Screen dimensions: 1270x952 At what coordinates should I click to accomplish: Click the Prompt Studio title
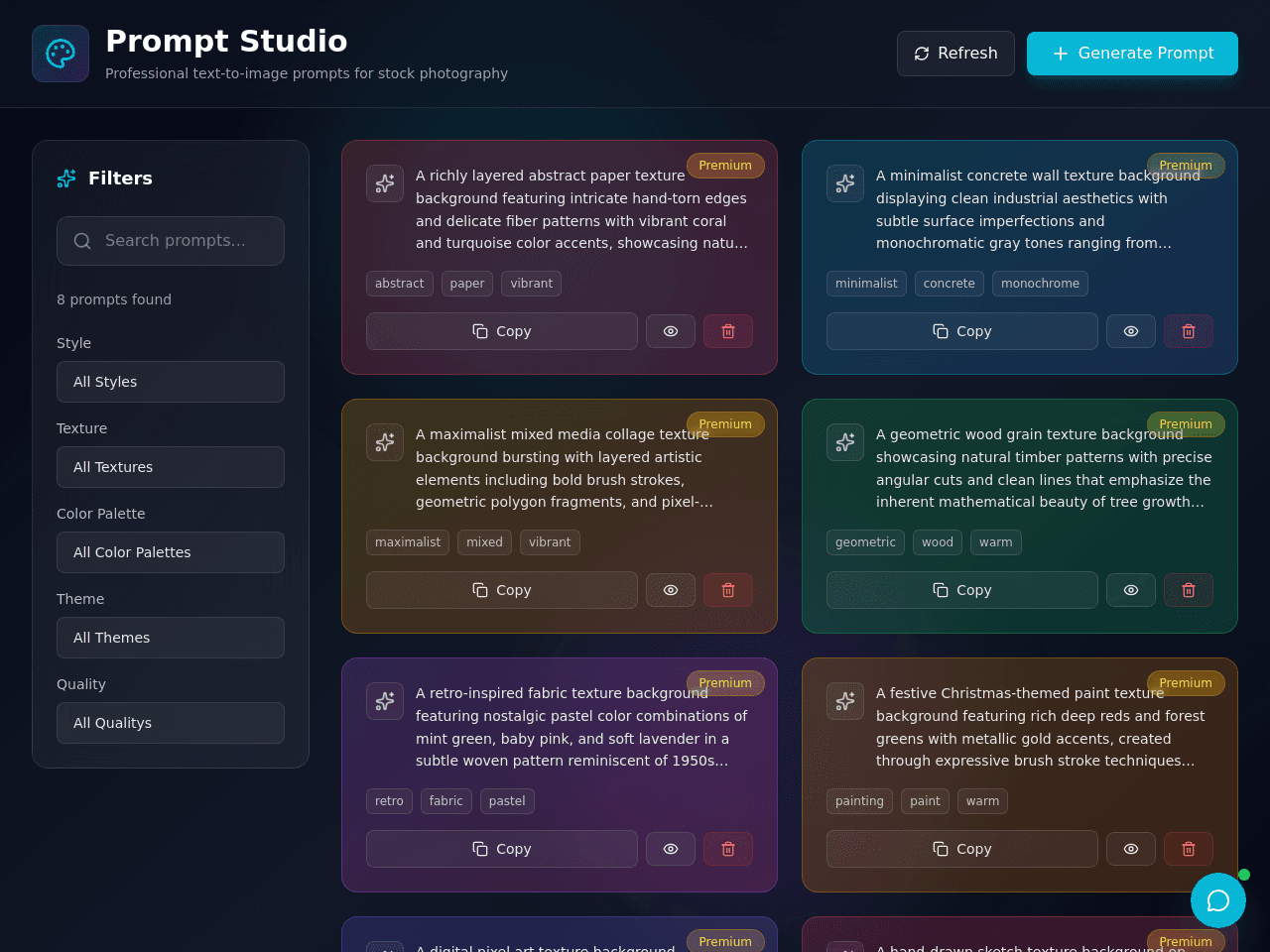pos(226,41)
